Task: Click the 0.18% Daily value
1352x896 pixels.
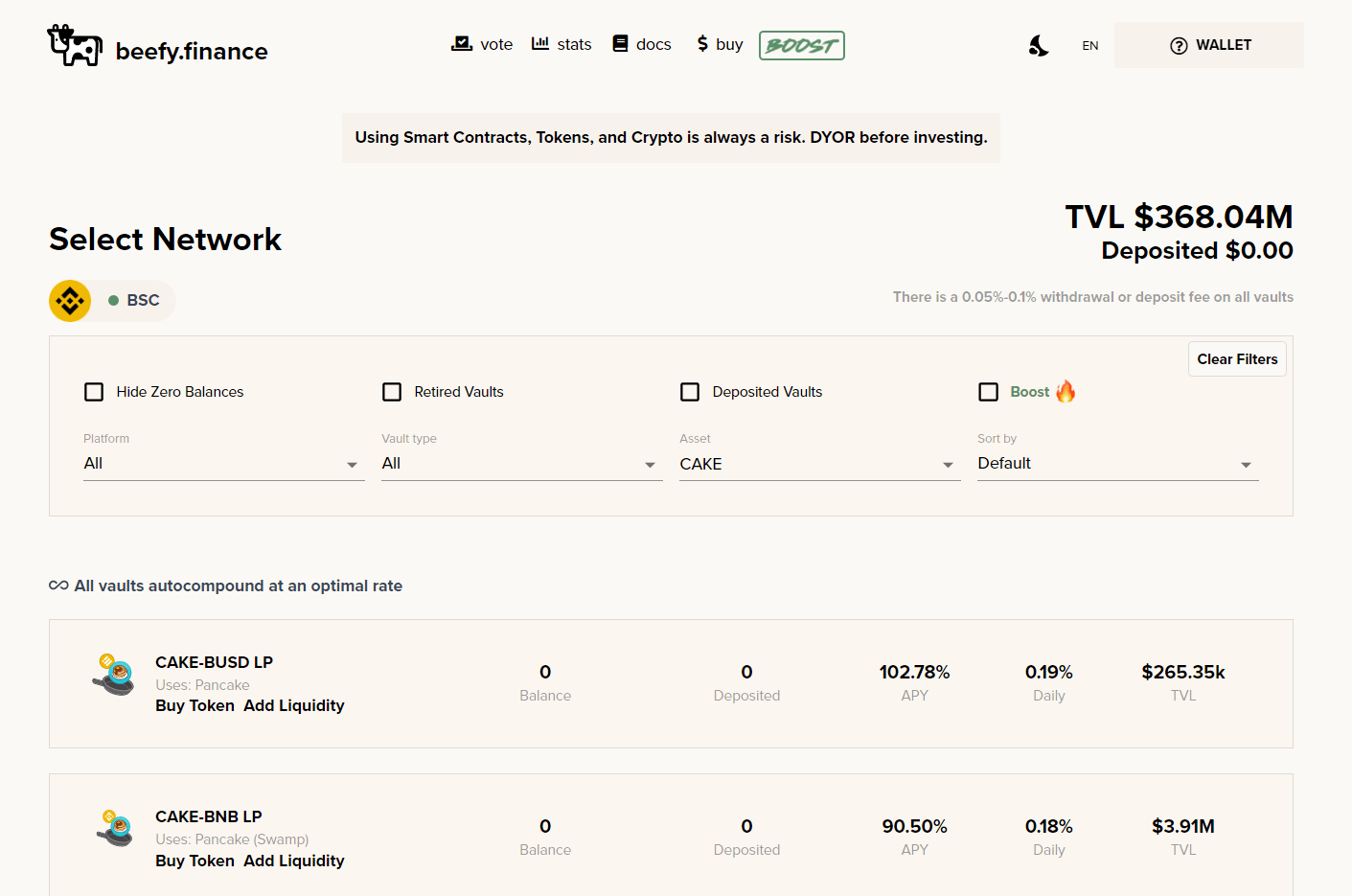Action: (1049, 826)
